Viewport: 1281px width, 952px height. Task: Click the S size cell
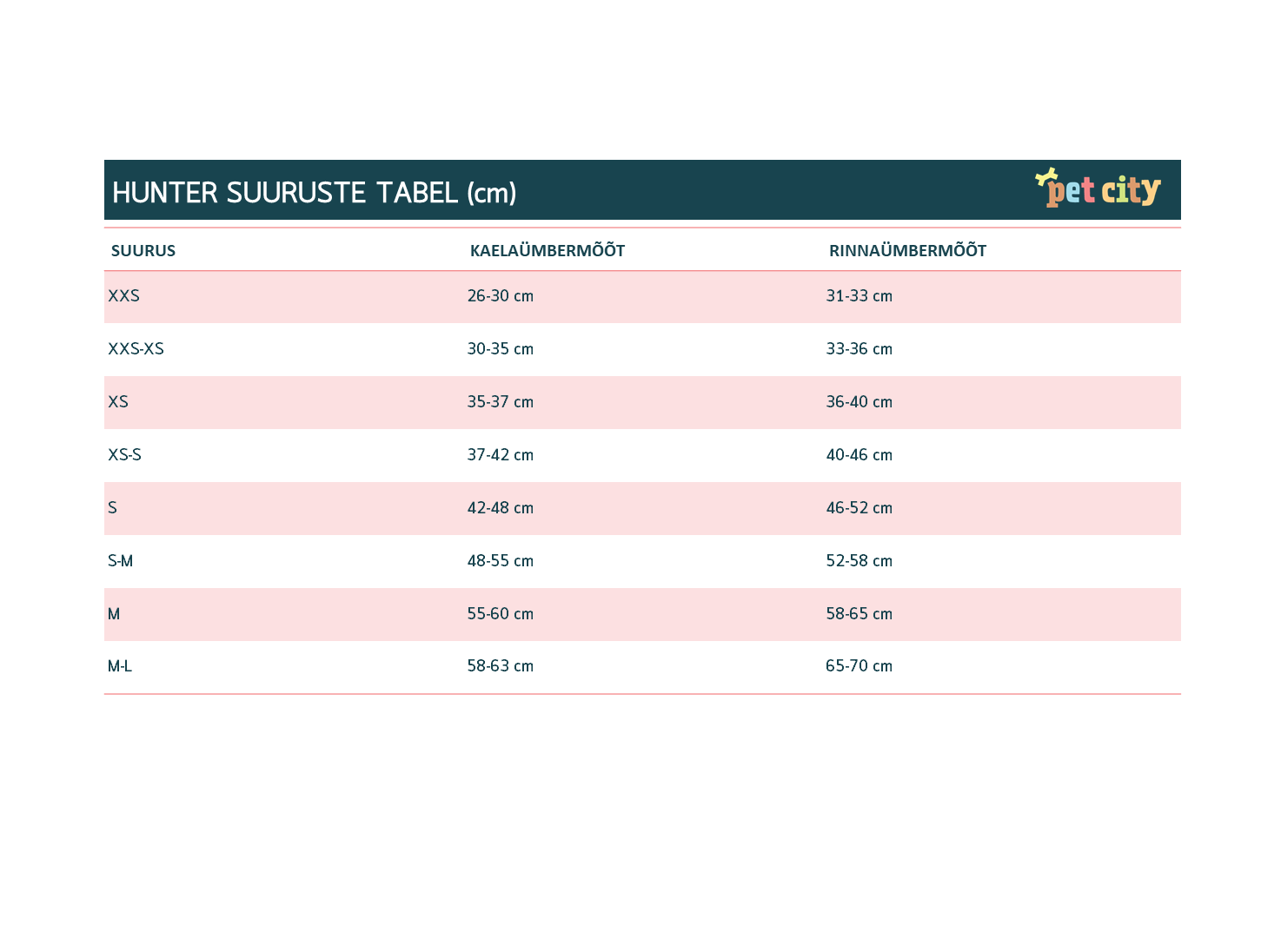[x=112, y=508]
